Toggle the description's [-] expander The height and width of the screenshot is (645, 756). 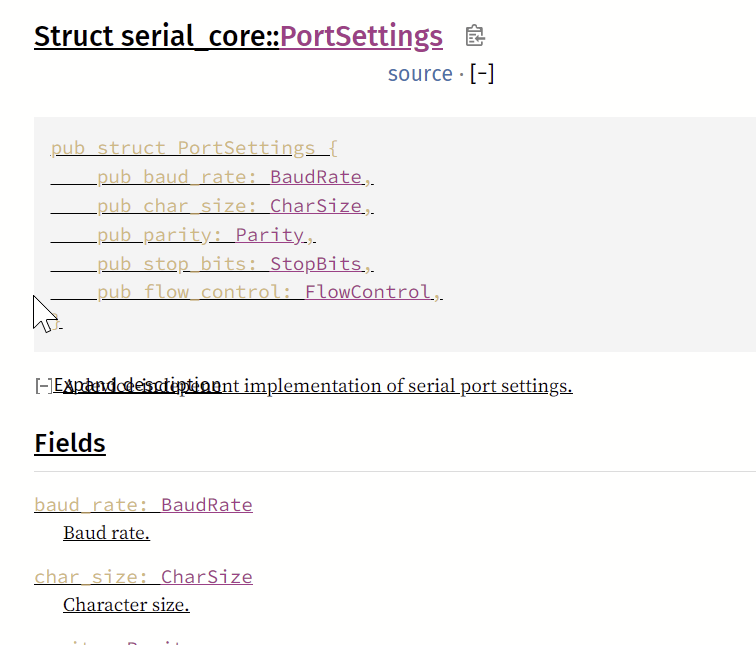click(43, 386)
